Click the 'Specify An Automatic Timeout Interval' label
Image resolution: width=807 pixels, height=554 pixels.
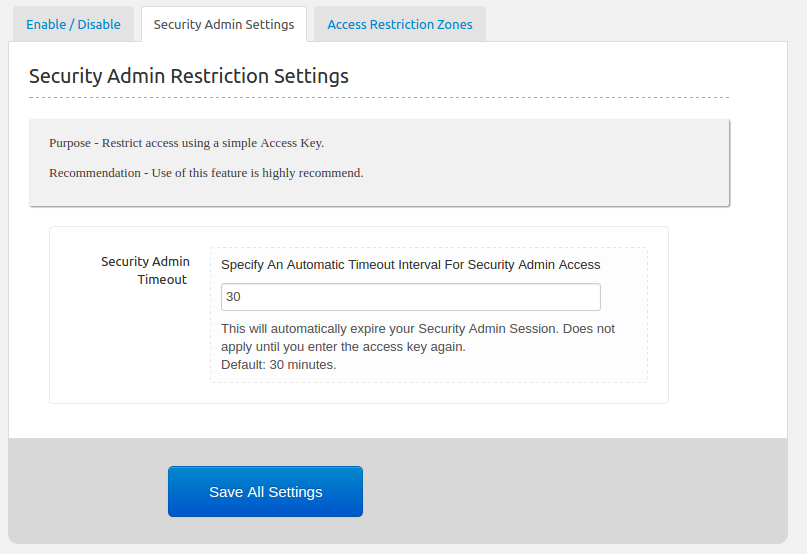[x=410, y=265]
